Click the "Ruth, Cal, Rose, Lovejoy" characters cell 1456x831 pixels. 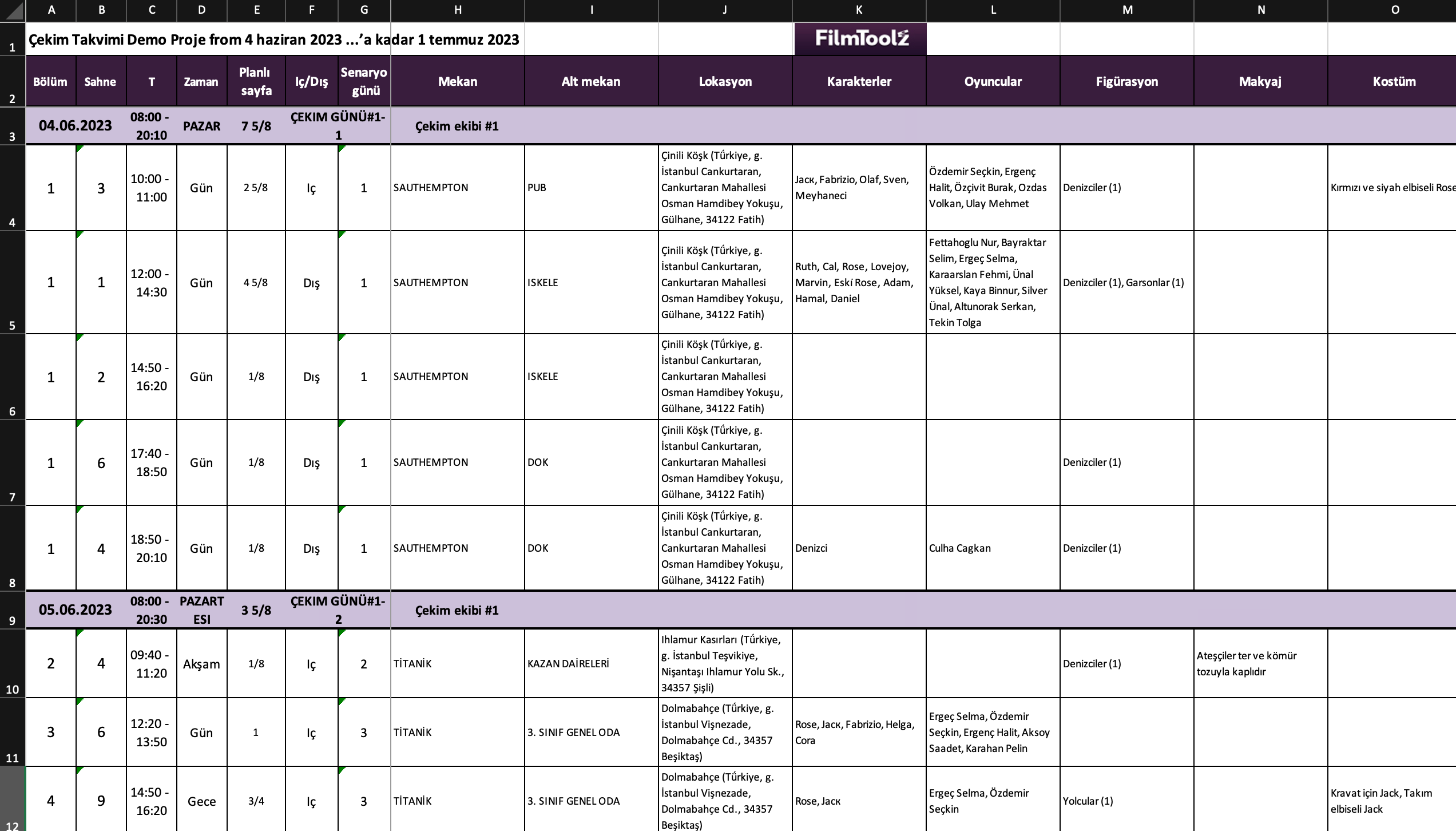pos(859,283)
